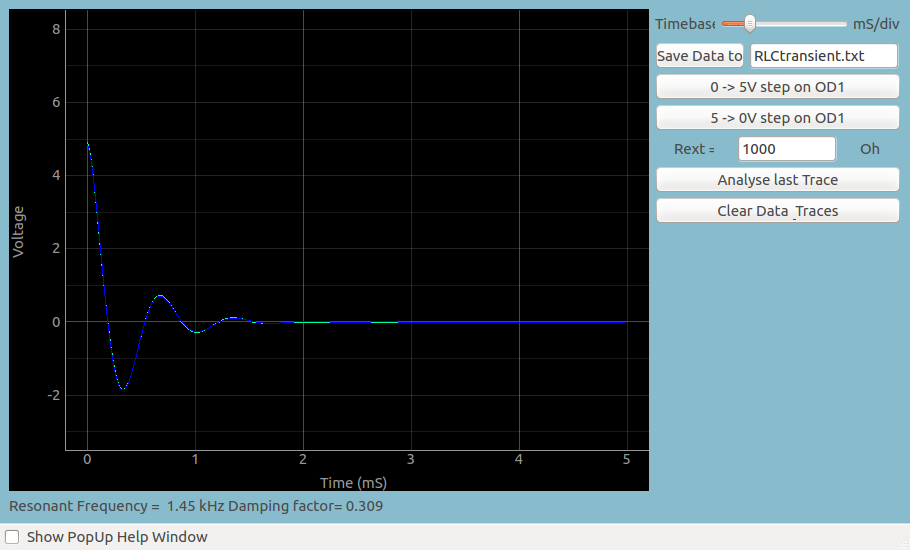The height and width of the screenshot is (550, 910).
Task: Click the Voltage axis label
Action: point(18,232)
